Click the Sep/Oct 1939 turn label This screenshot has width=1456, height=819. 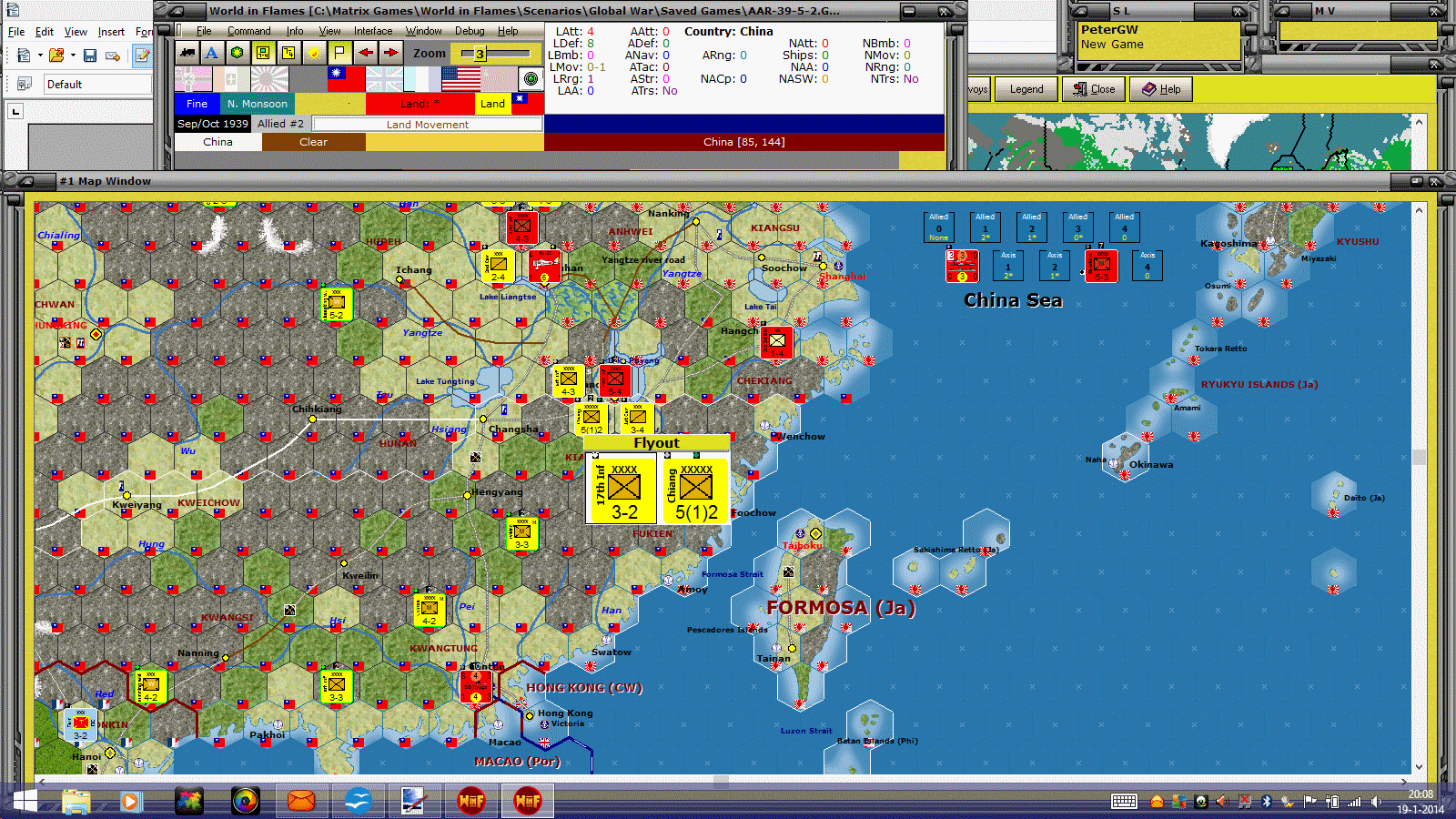[x=213, y=124]
